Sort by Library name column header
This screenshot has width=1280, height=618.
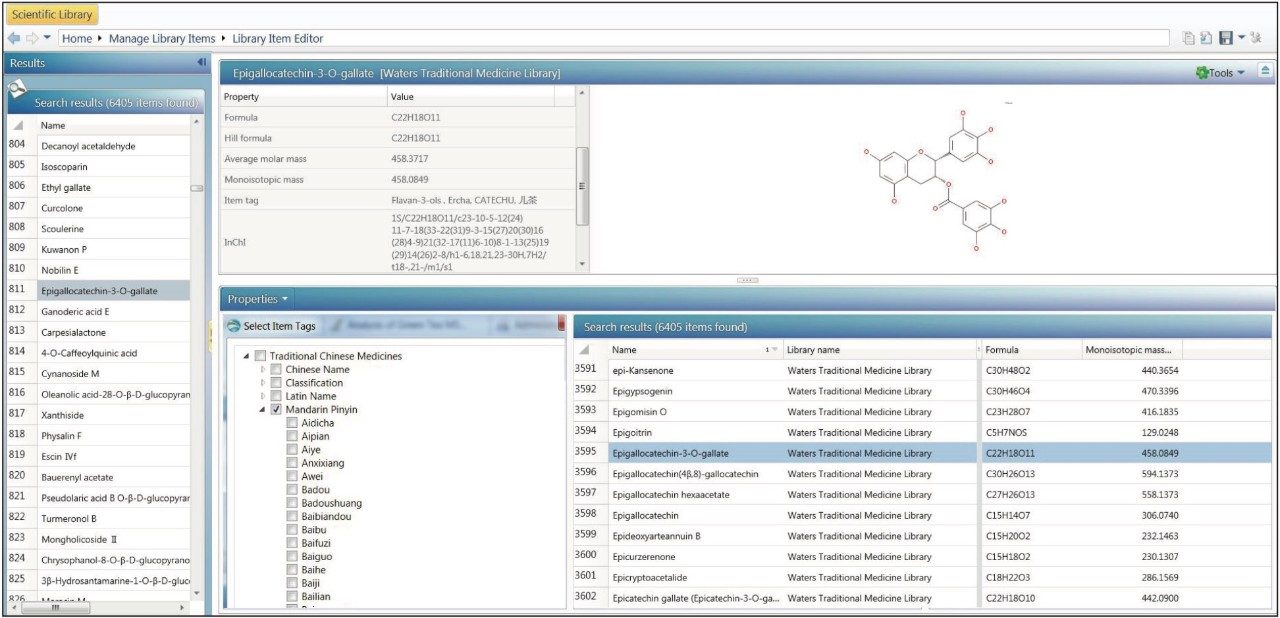[x=879, y=350]
